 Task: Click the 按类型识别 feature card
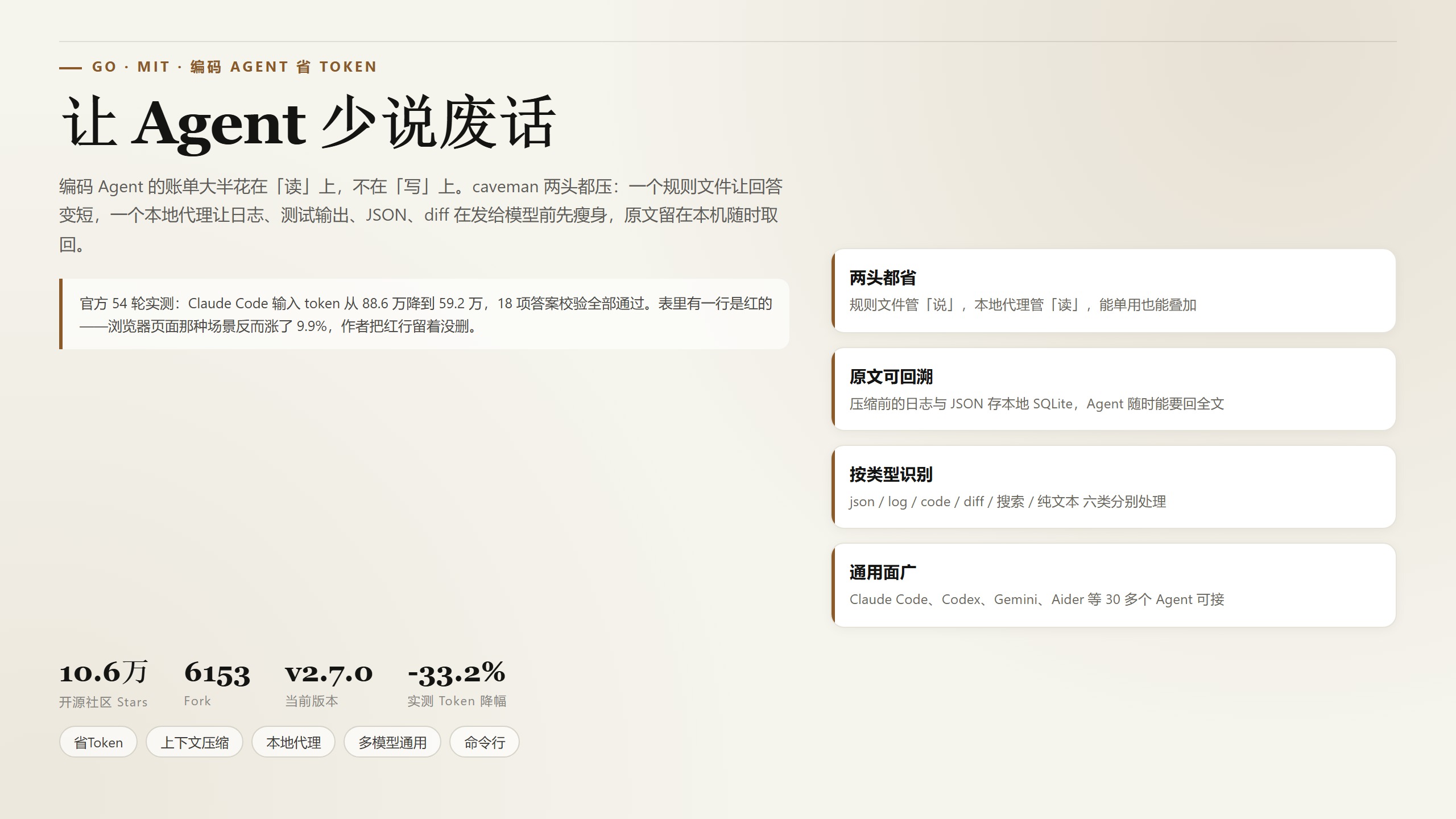coord(1114,487)
